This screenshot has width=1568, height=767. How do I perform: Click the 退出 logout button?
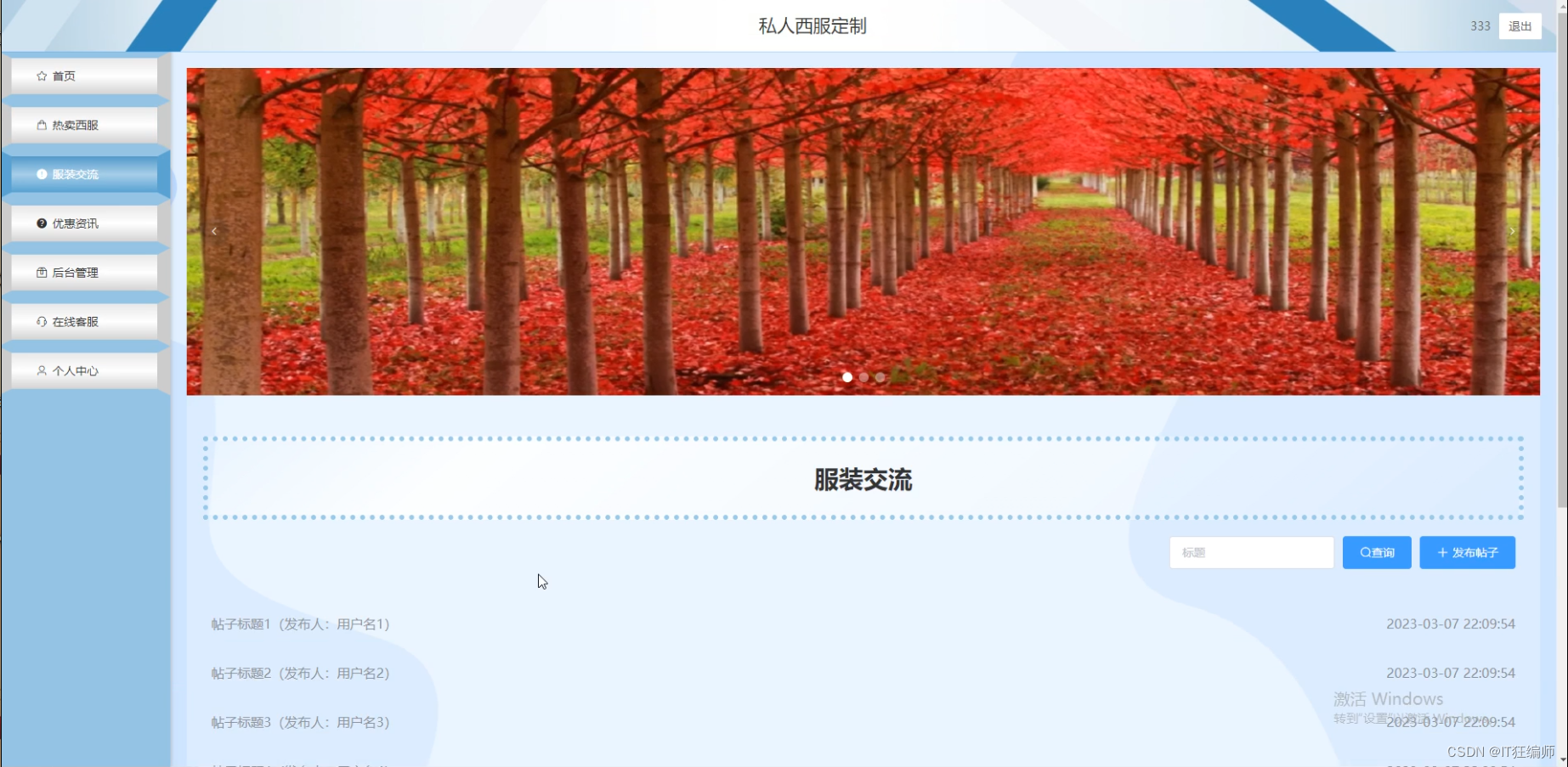click(x=1520, y=26)
